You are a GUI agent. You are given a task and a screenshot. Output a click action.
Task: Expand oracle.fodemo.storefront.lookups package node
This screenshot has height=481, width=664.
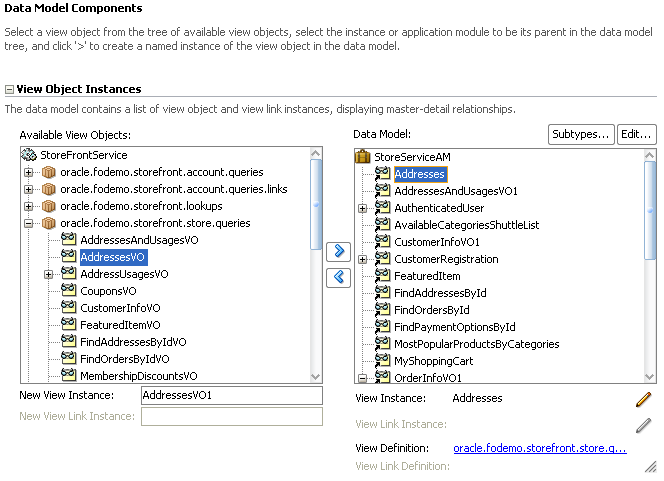[x=28, y=206]
